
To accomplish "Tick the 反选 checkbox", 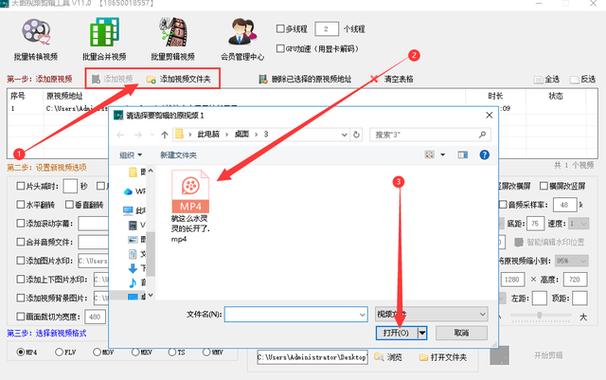I will pos(575,80).
